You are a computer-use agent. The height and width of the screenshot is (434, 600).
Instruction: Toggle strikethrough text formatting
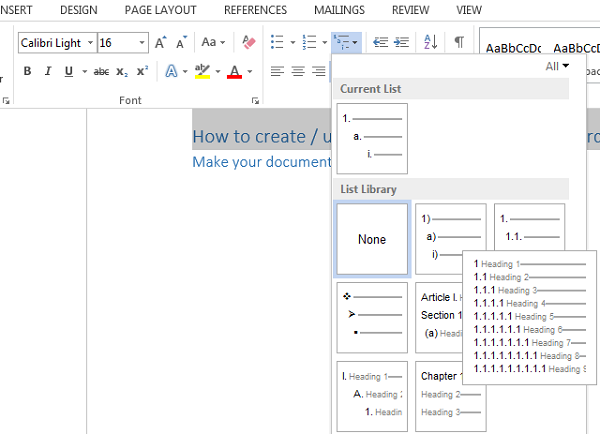point(101,71)
